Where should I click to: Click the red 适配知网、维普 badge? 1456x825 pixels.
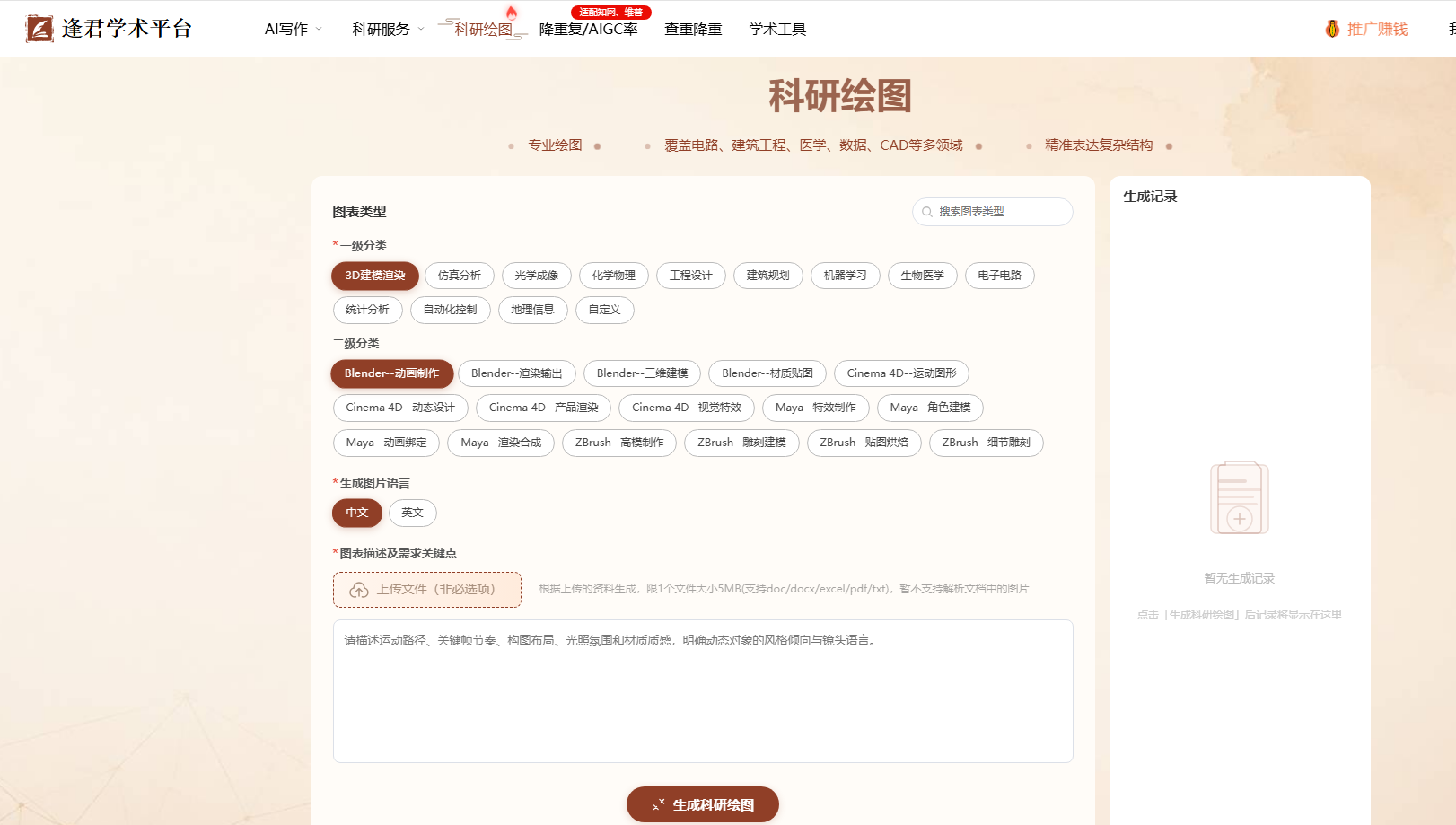611,12
